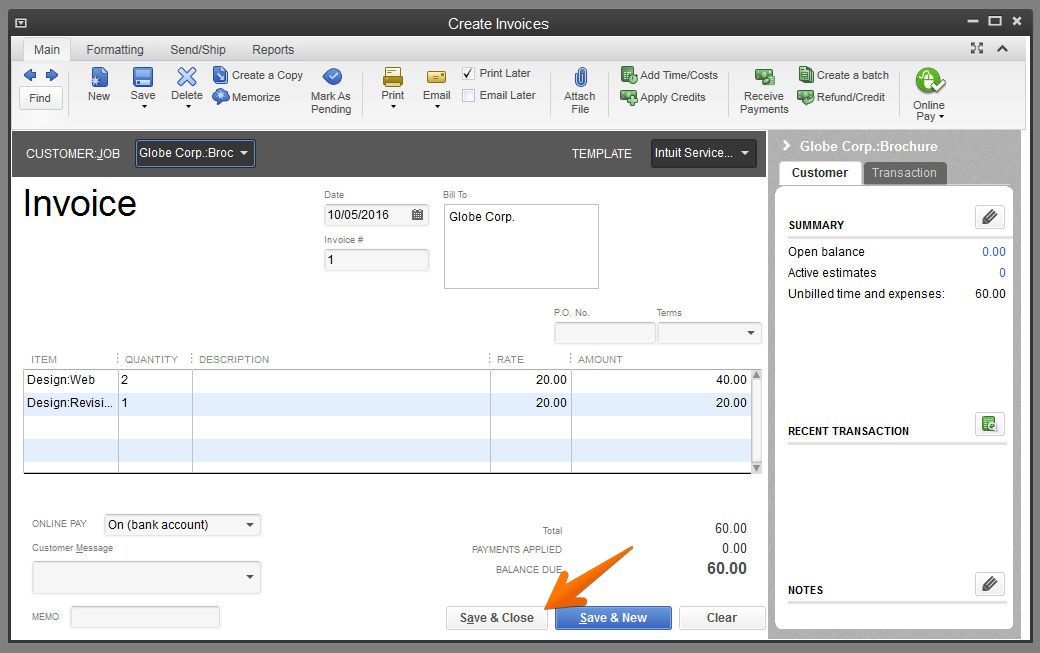Create a Copy of this invoice
The image size is (1040, 653).
(x=258, y=75)
